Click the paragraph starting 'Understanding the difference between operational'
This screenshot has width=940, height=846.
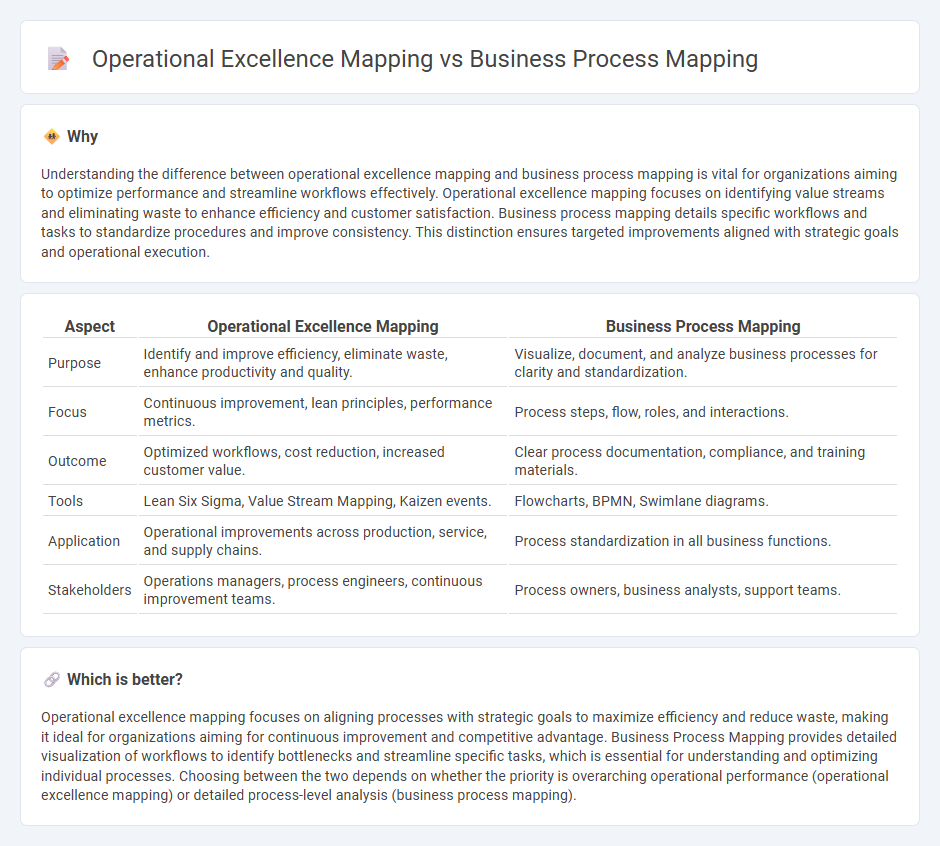pyautogui.click(x=469, y=213)
